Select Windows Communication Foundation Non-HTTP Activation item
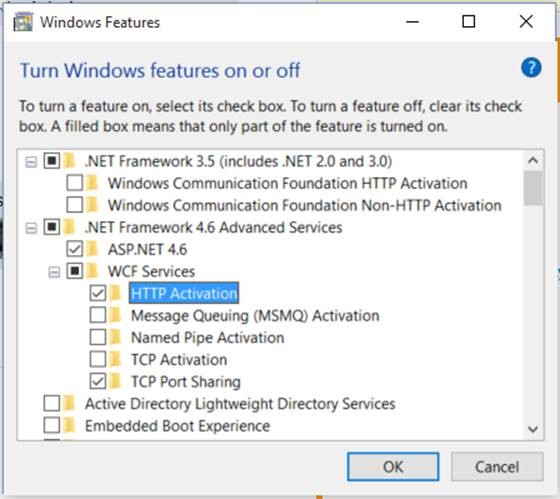 pos(305,205)
